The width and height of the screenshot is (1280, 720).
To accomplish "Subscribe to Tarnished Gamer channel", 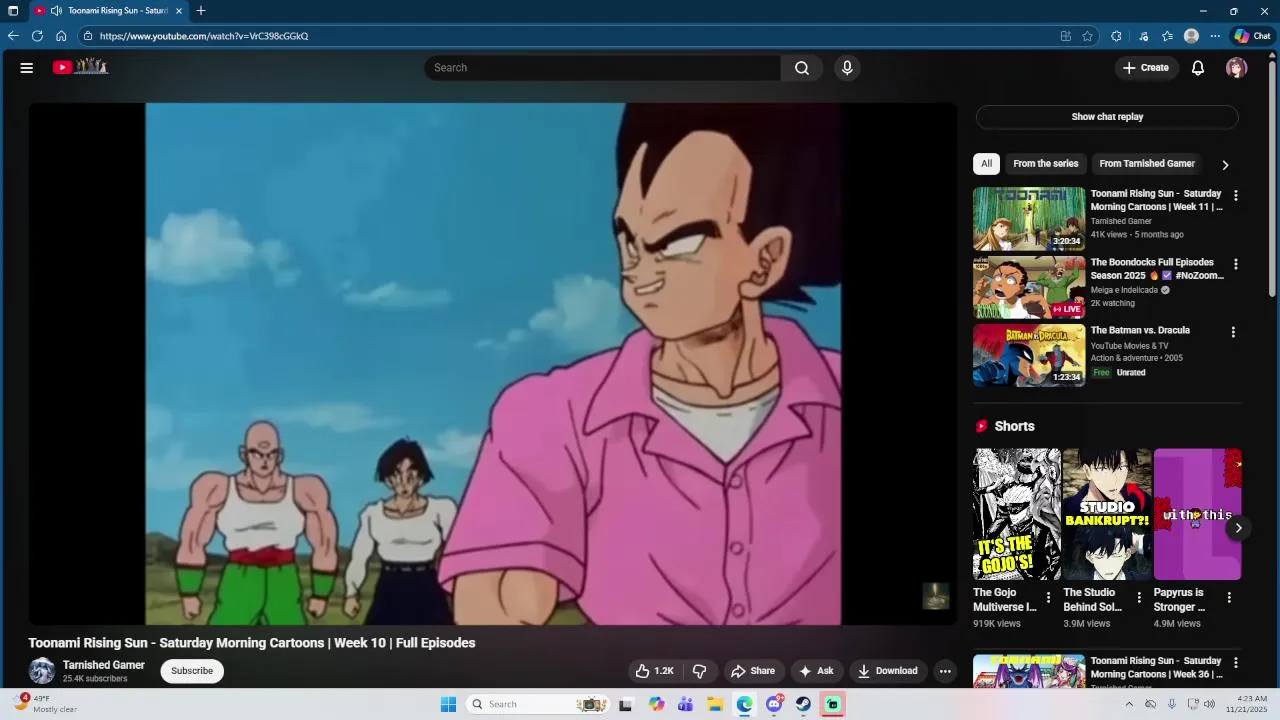I will pyautogui.click(x=192, y=671).
